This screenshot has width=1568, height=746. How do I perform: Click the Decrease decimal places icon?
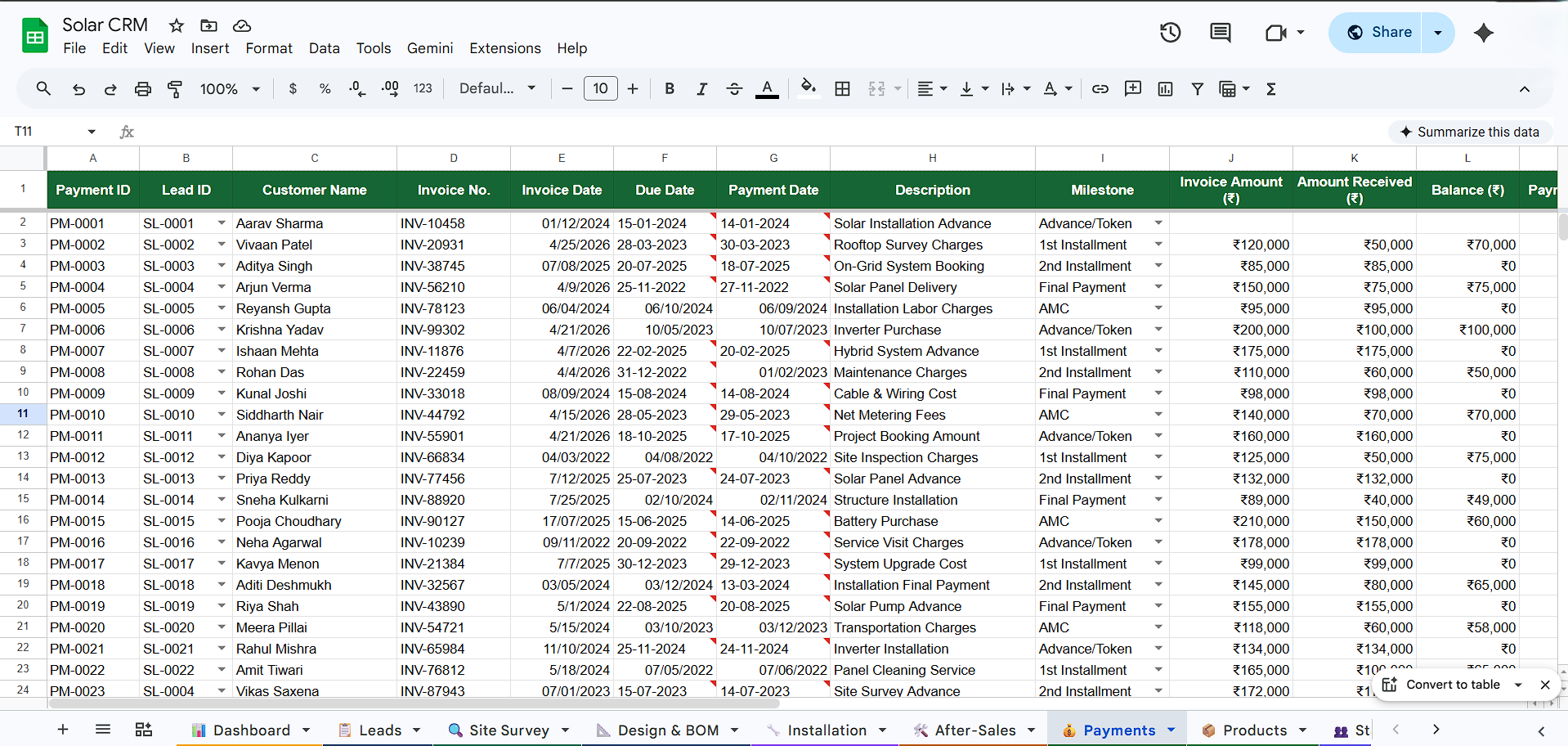click(x=357, y=88)
